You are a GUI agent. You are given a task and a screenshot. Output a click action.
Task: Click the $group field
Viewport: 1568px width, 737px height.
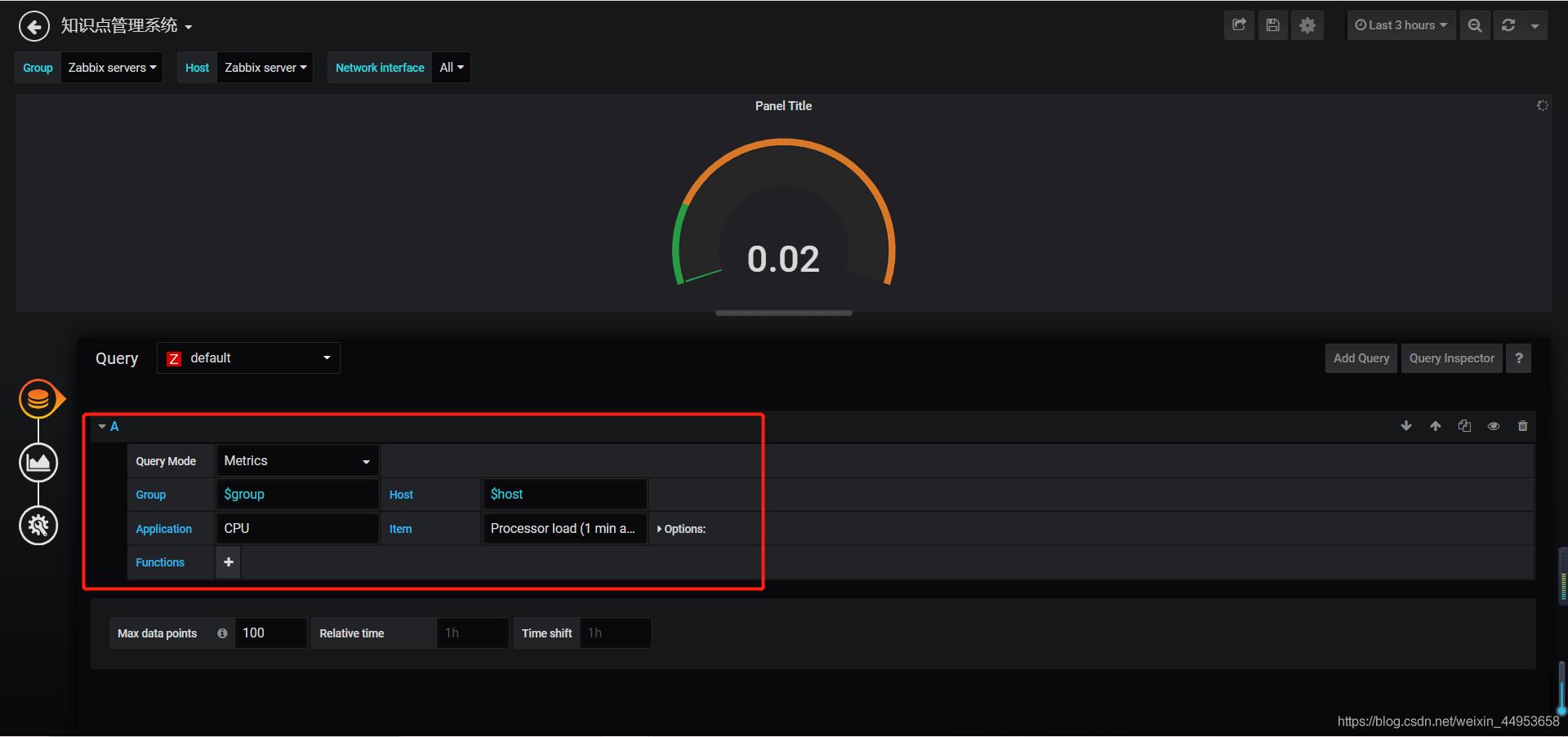(297, 495)
